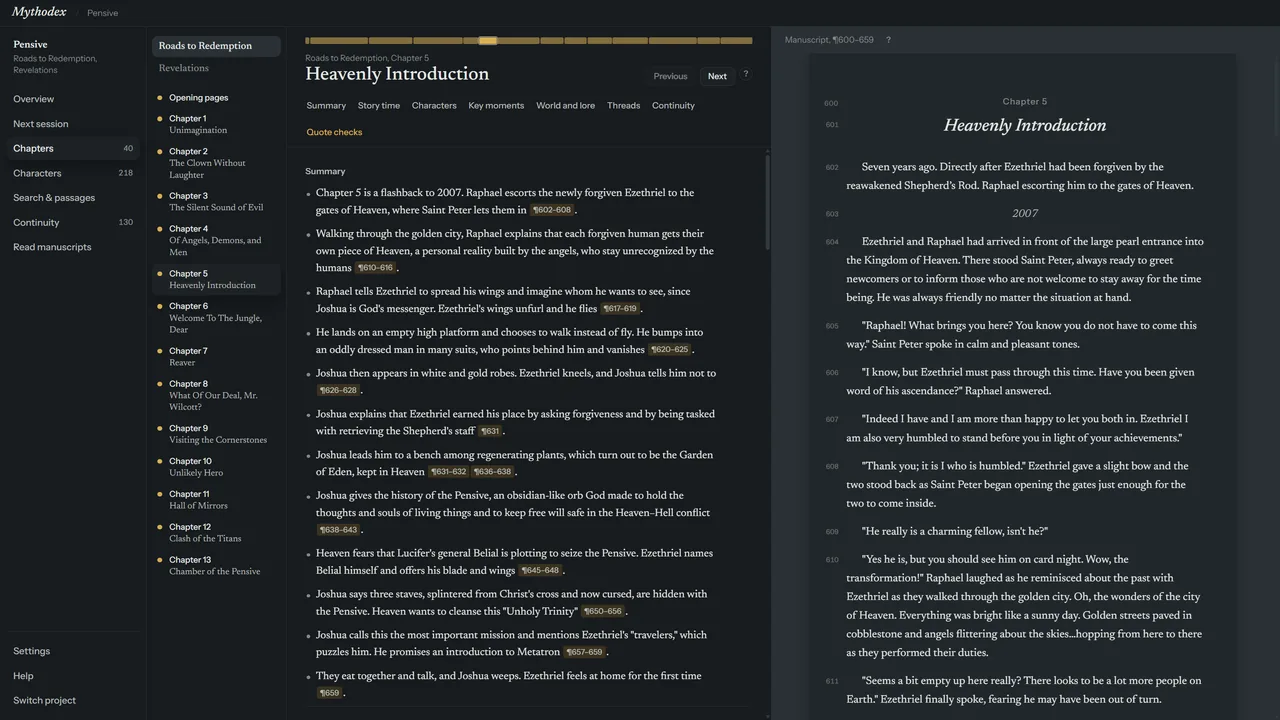Open Settings
Screen dimensions: 1280x720
pyautogui.click(x=73, y=651)
